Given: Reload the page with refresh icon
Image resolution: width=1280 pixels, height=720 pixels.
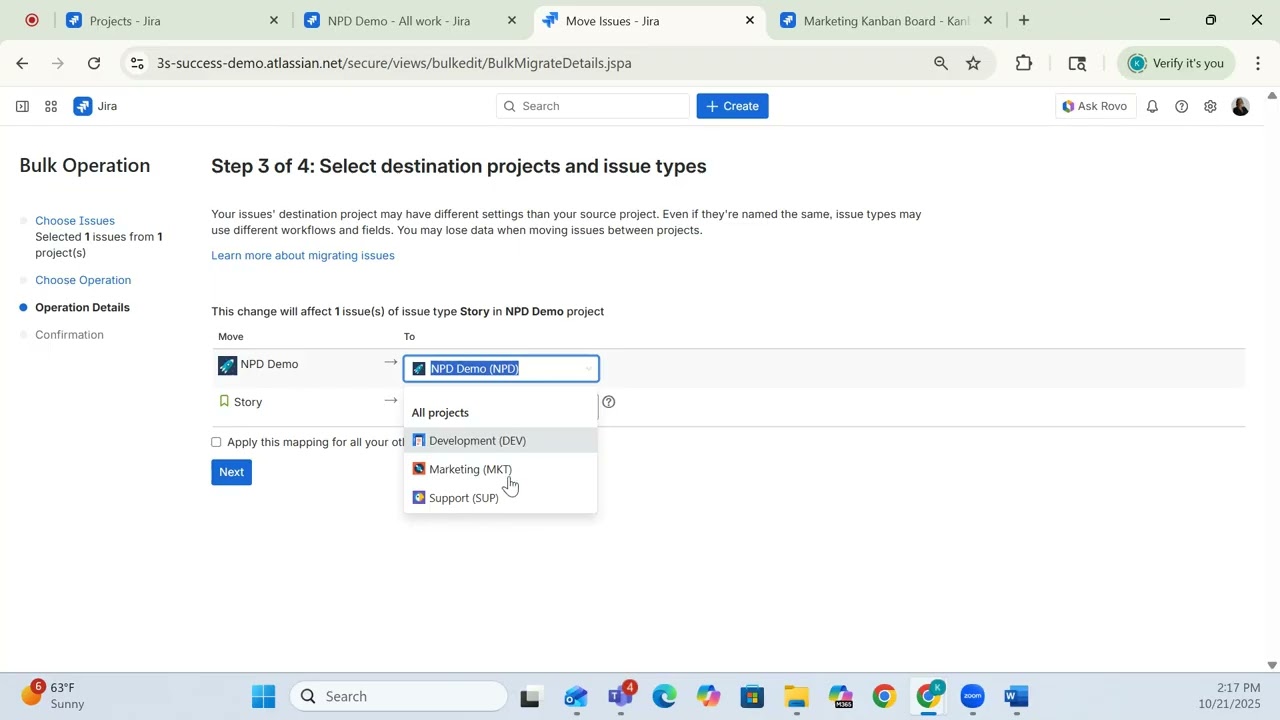Looking at the screenshot, I should [x=94, y=63].
